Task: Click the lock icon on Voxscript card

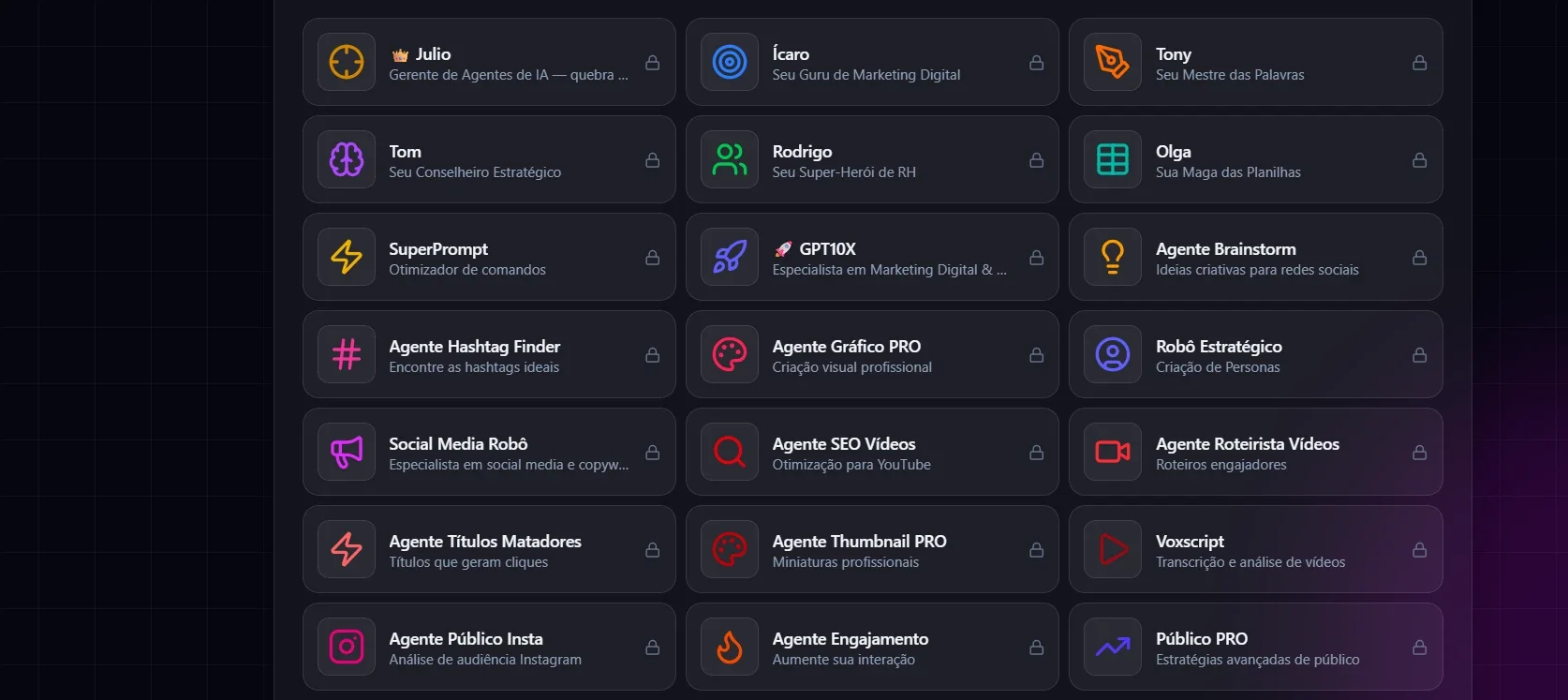Action: tap(1419, 550)
